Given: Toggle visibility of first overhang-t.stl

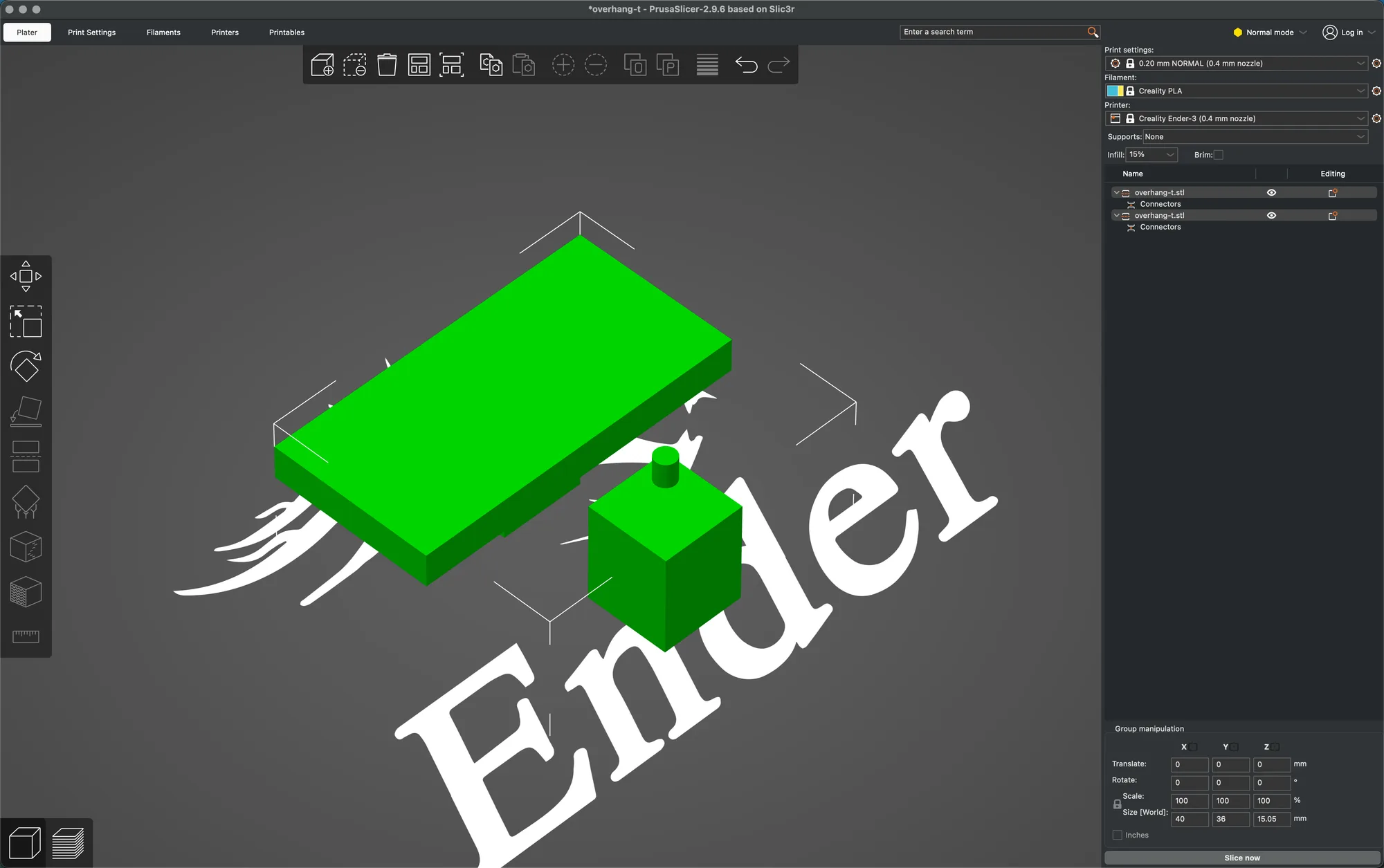Looking at the screenshot, I should click(1271, 193).
